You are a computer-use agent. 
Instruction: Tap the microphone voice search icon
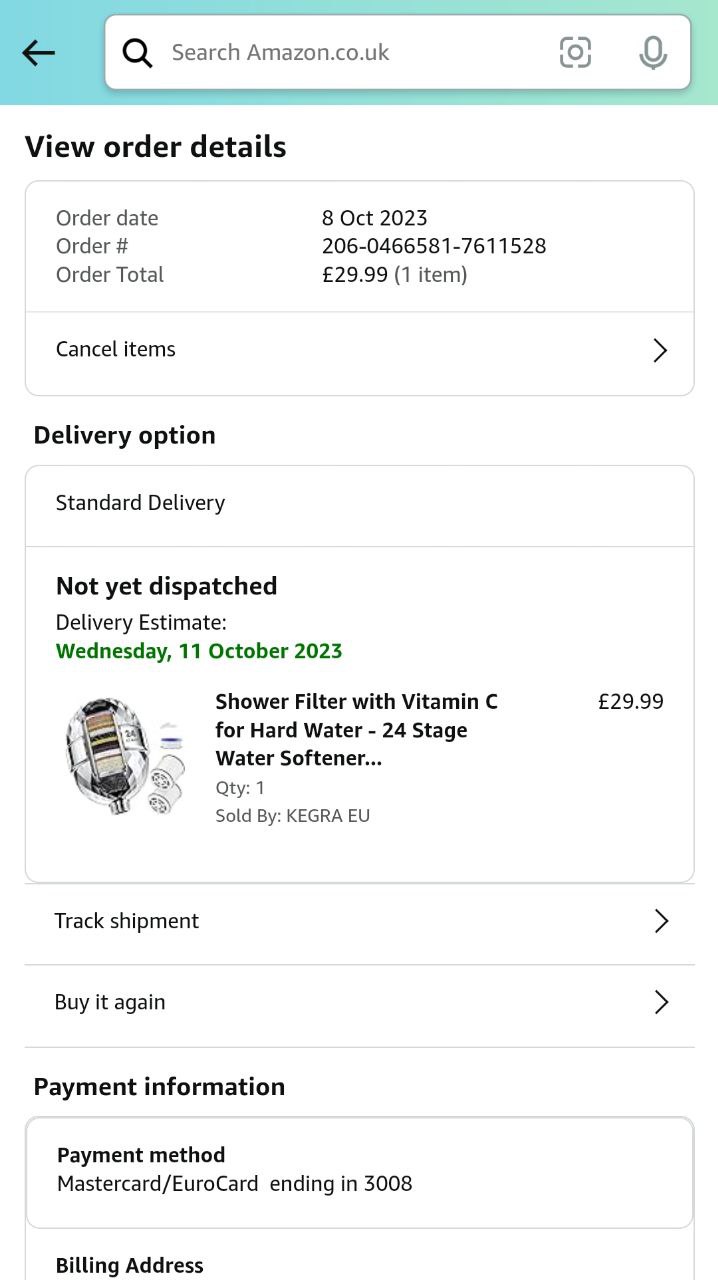point(652,53)
